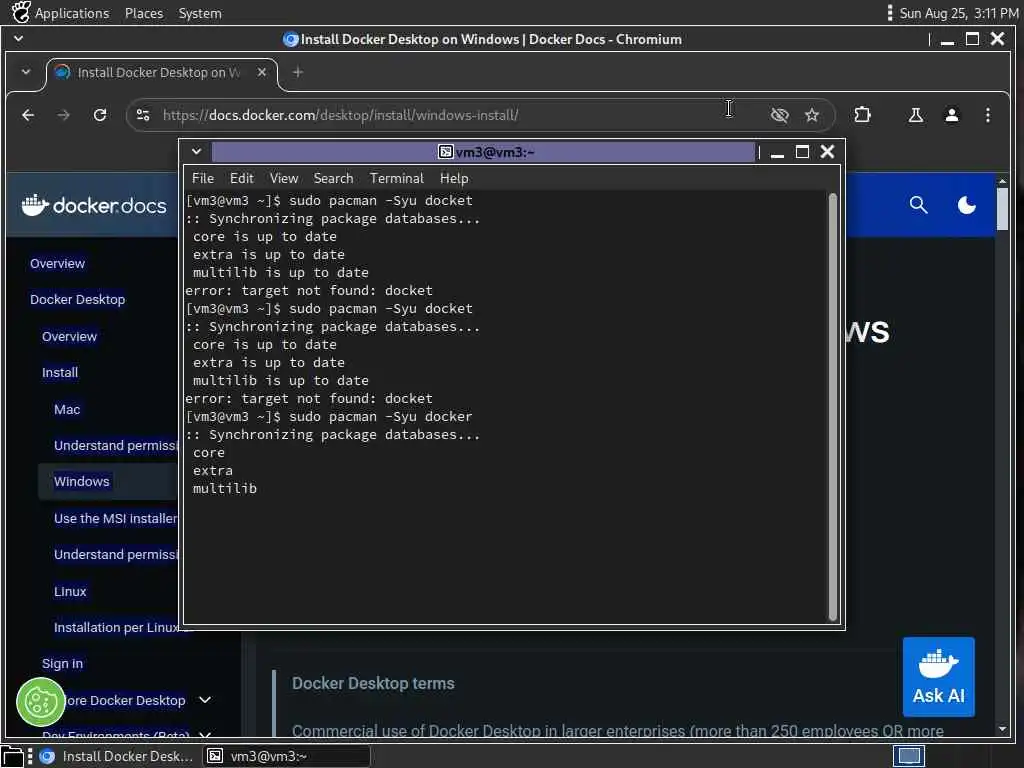Screen dimensions: 1024x768
Task: Click the workspace switcher in bottom panel
Action: (908, 756)
